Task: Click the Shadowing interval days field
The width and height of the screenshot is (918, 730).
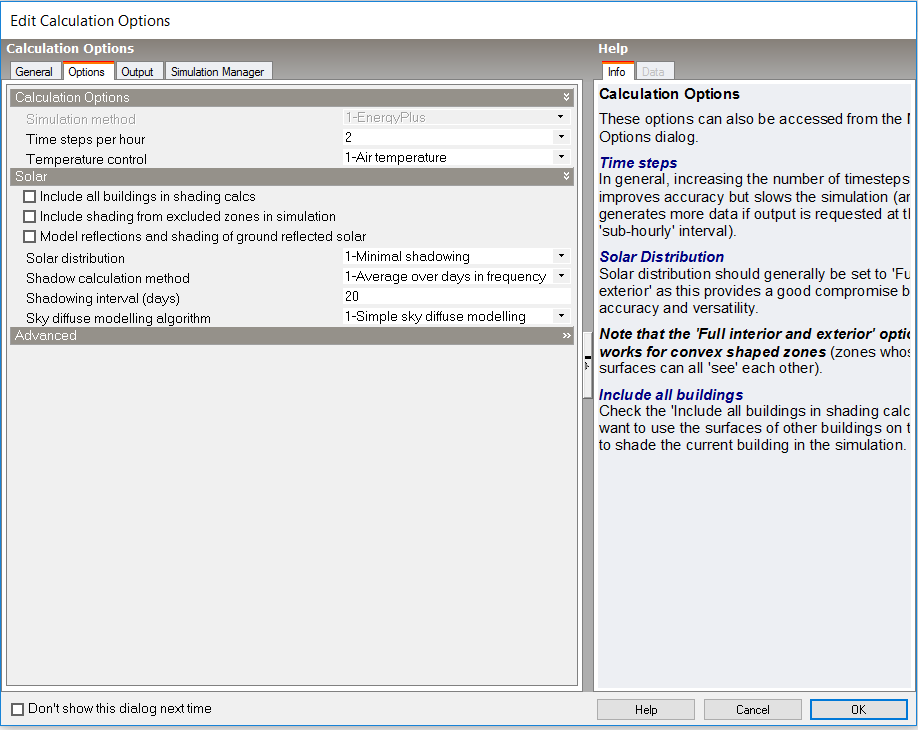Action: point(456,296)
